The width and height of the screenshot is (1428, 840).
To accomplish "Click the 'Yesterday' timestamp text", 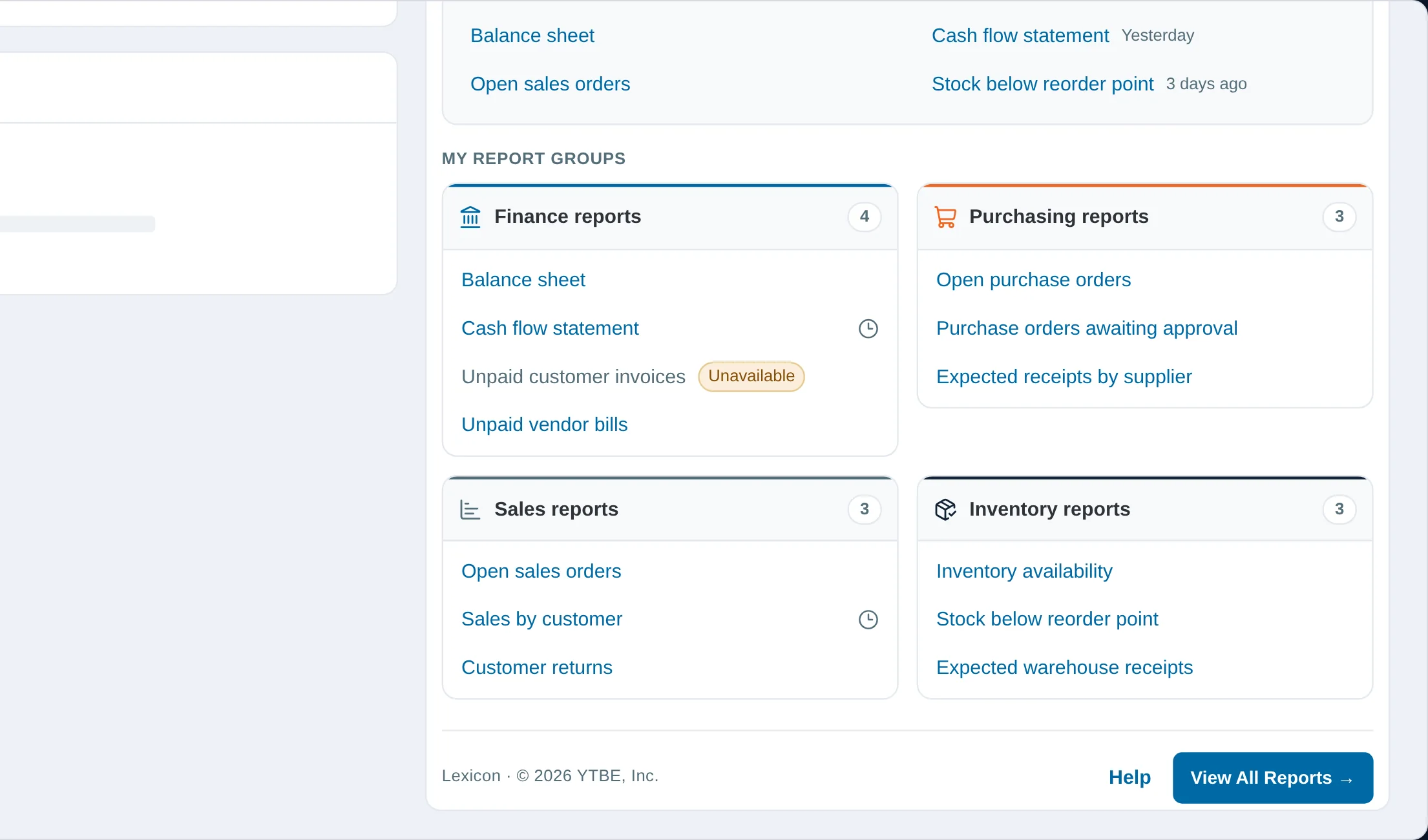I will click(x=1157, y=36).
